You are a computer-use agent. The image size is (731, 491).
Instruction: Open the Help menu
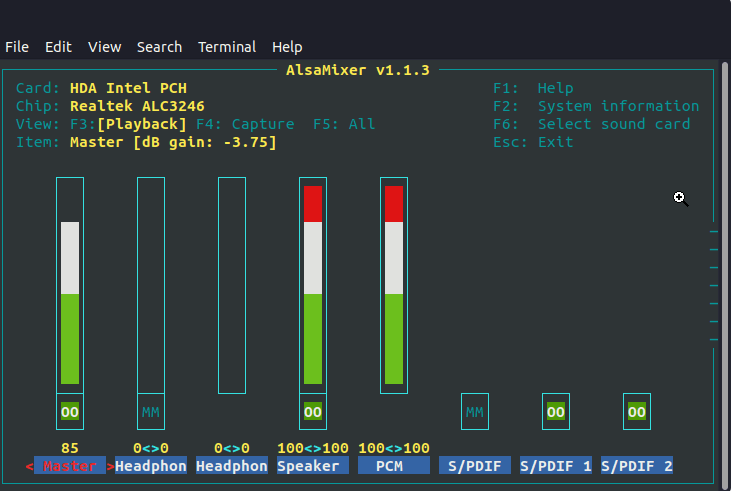[x=287, y=47]
